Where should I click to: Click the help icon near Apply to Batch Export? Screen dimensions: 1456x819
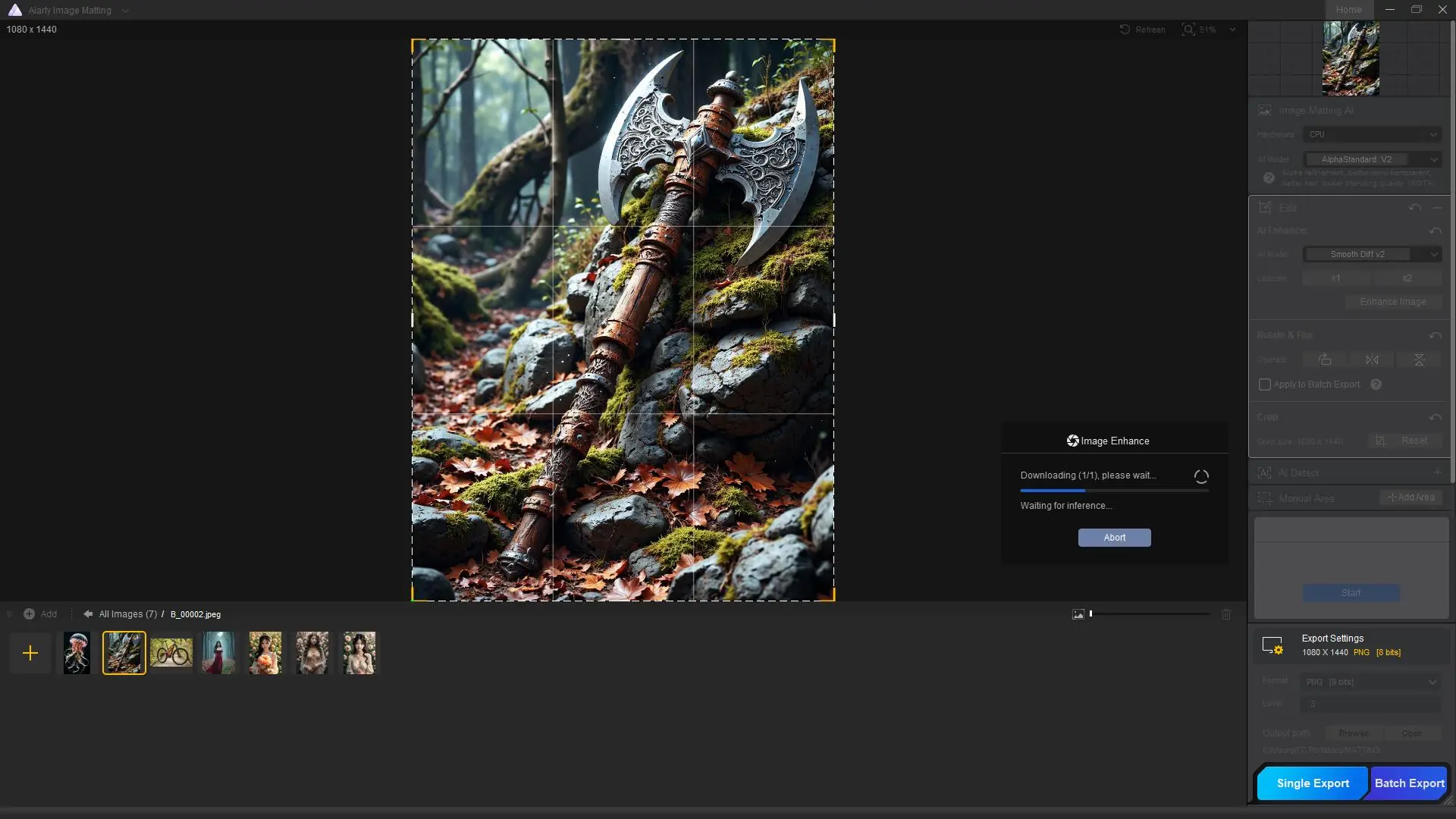[1376, 384]
